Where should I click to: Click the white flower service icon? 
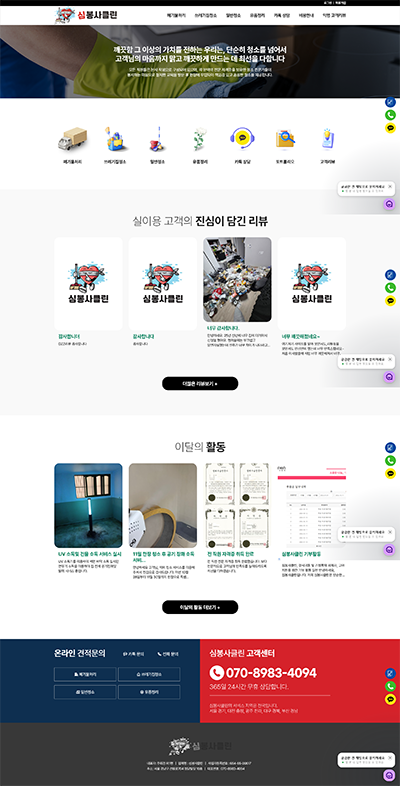200,139
